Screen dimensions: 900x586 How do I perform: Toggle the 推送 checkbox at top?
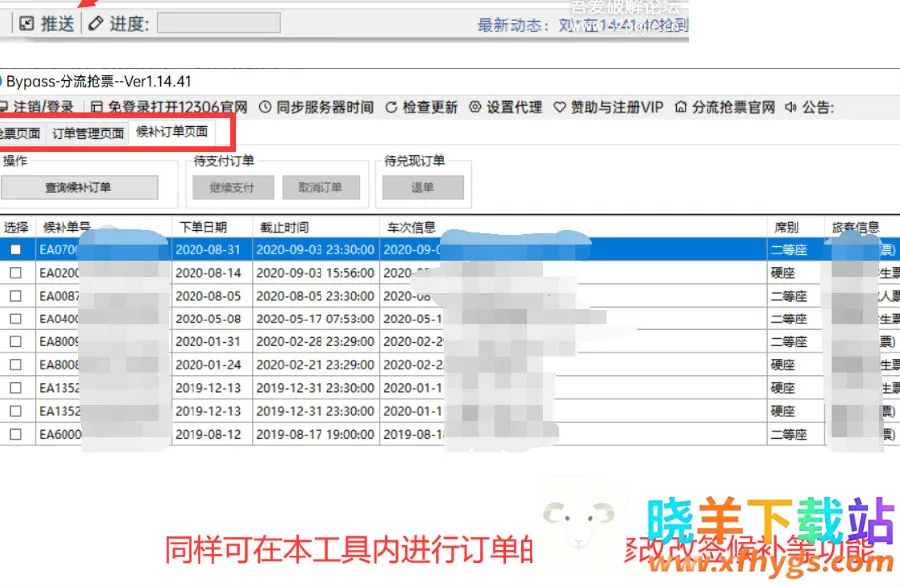coord(27,23)
